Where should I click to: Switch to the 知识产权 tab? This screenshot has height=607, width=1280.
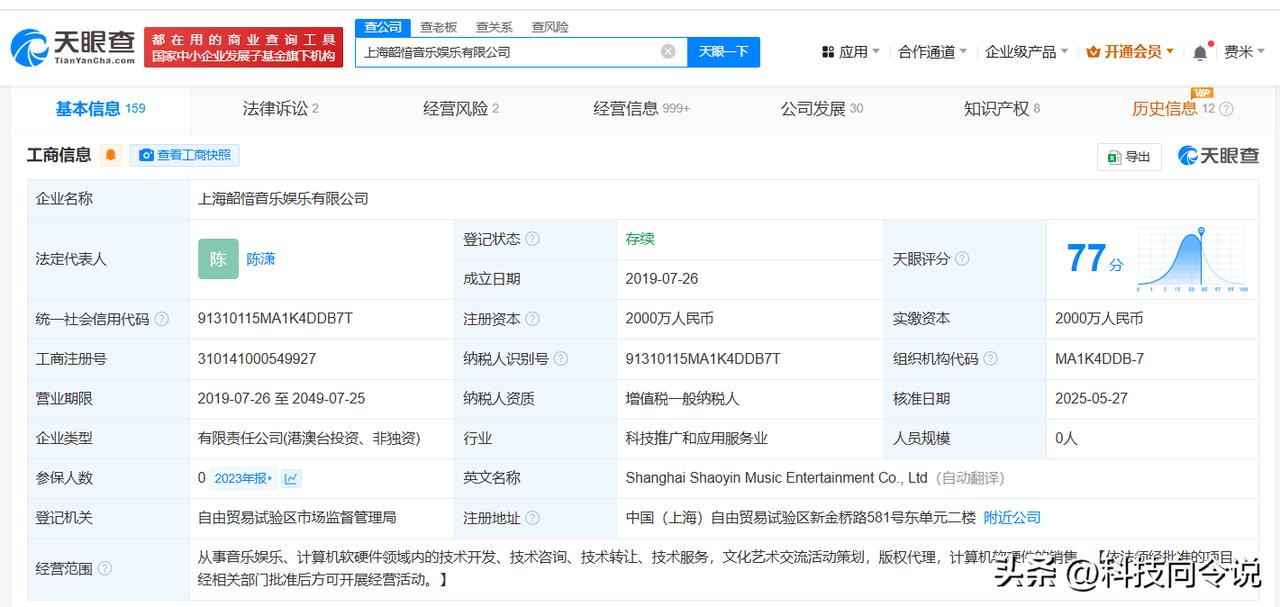(1002, 109)
